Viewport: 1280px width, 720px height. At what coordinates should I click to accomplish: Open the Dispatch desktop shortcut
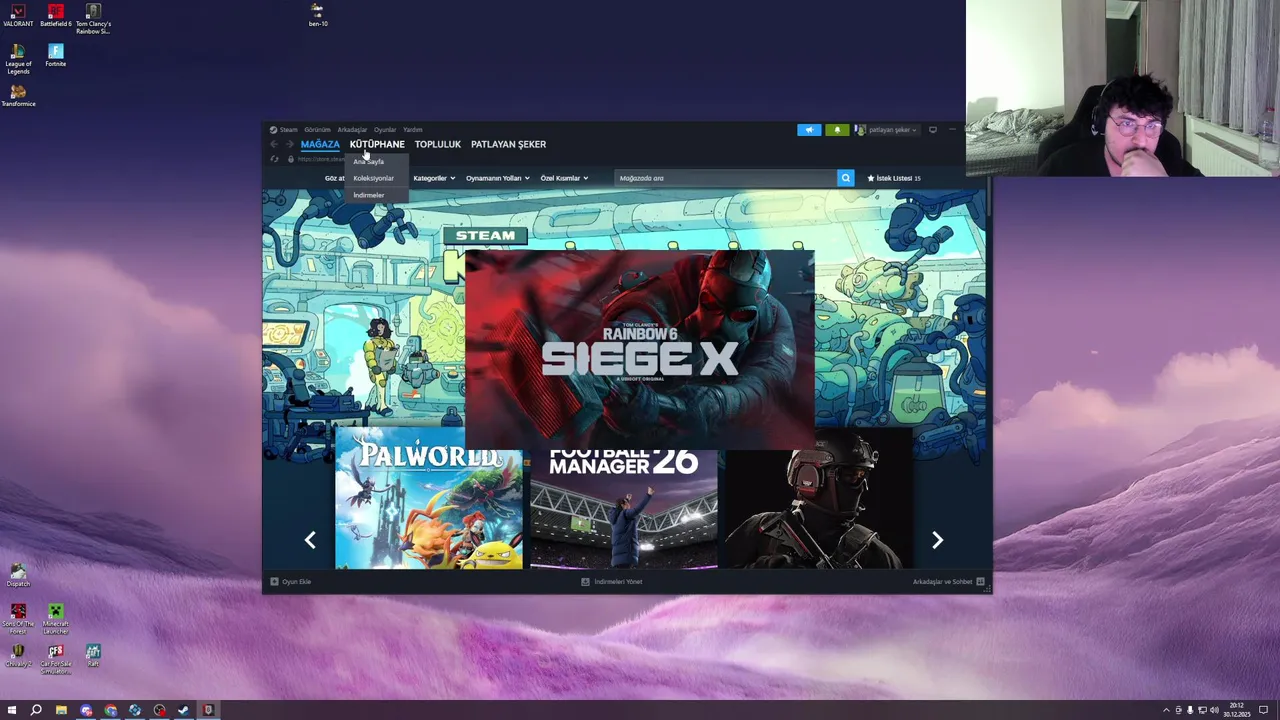[18, 575]
